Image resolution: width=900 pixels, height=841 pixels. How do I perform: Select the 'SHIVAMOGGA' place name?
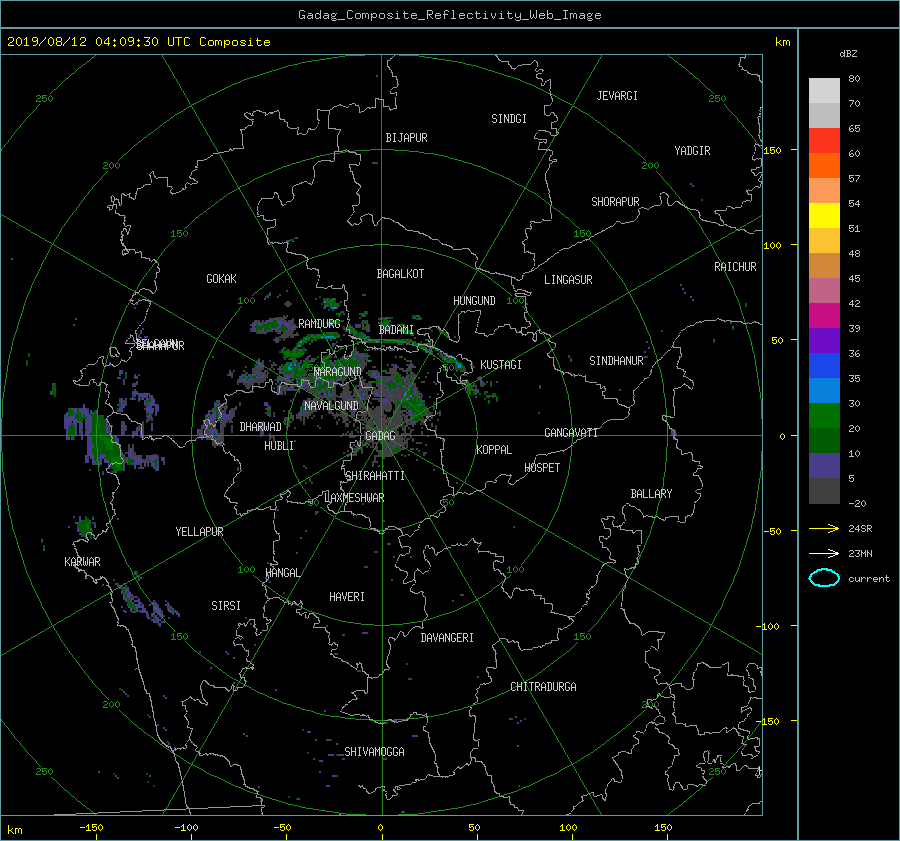[x=374, y=752]
